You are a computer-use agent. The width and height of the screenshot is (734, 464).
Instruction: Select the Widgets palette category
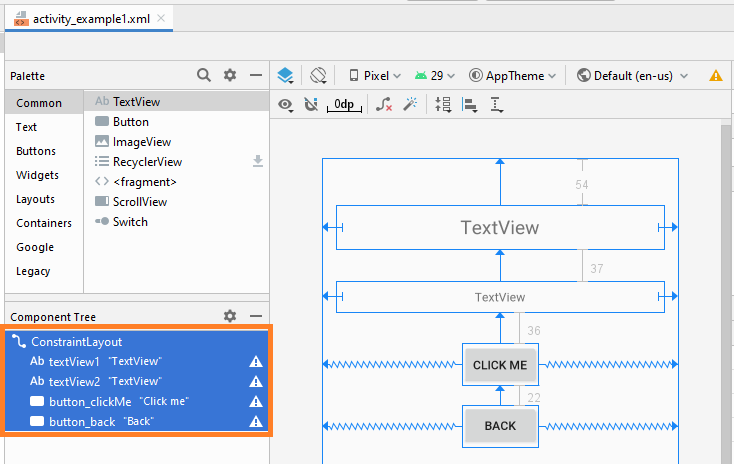tap(44, 175)
